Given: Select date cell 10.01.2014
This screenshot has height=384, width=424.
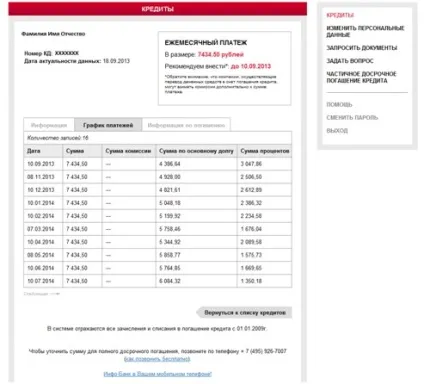Looking at the screenshot, I should coord(41,203).
